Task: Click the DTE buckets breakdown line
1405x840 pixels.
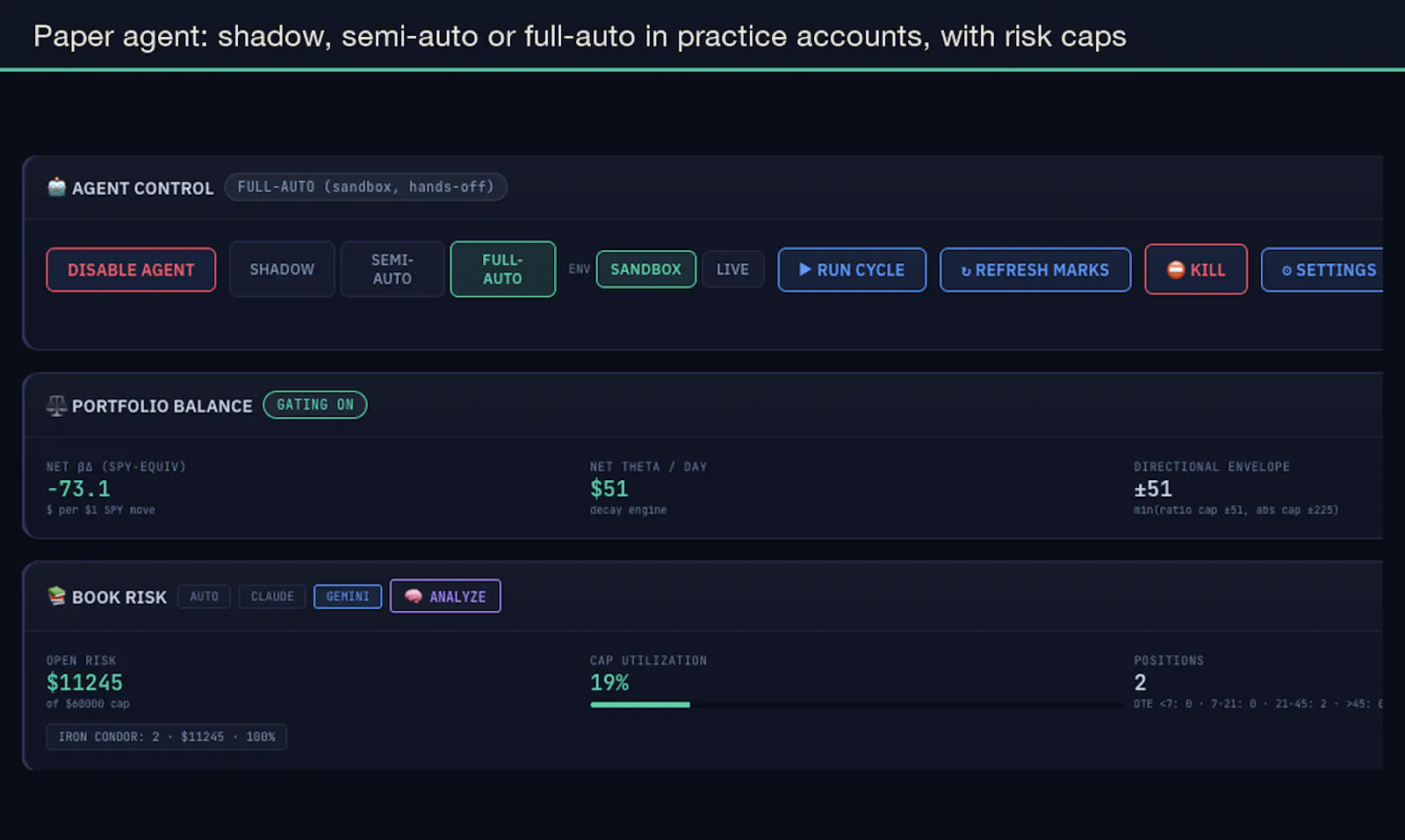Action: (1258, 704)
